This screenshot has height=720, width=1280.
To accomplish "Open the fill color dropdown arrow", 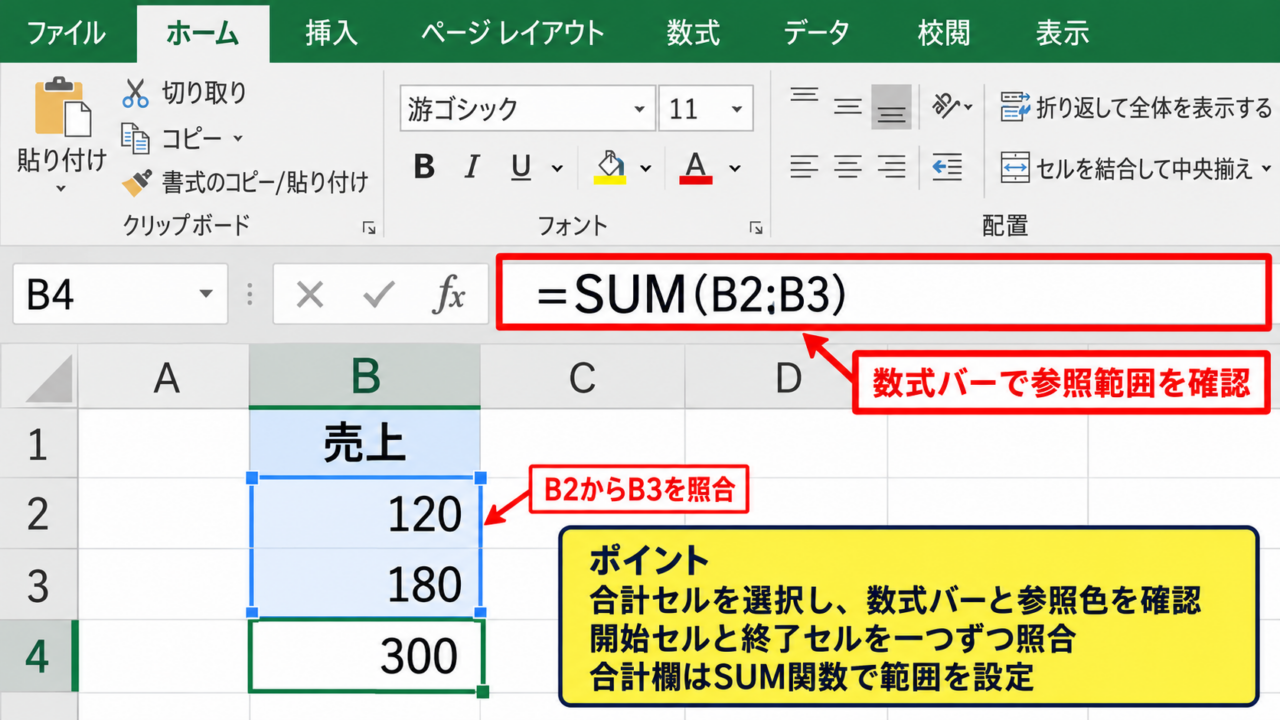I will (x=645, y=168).
